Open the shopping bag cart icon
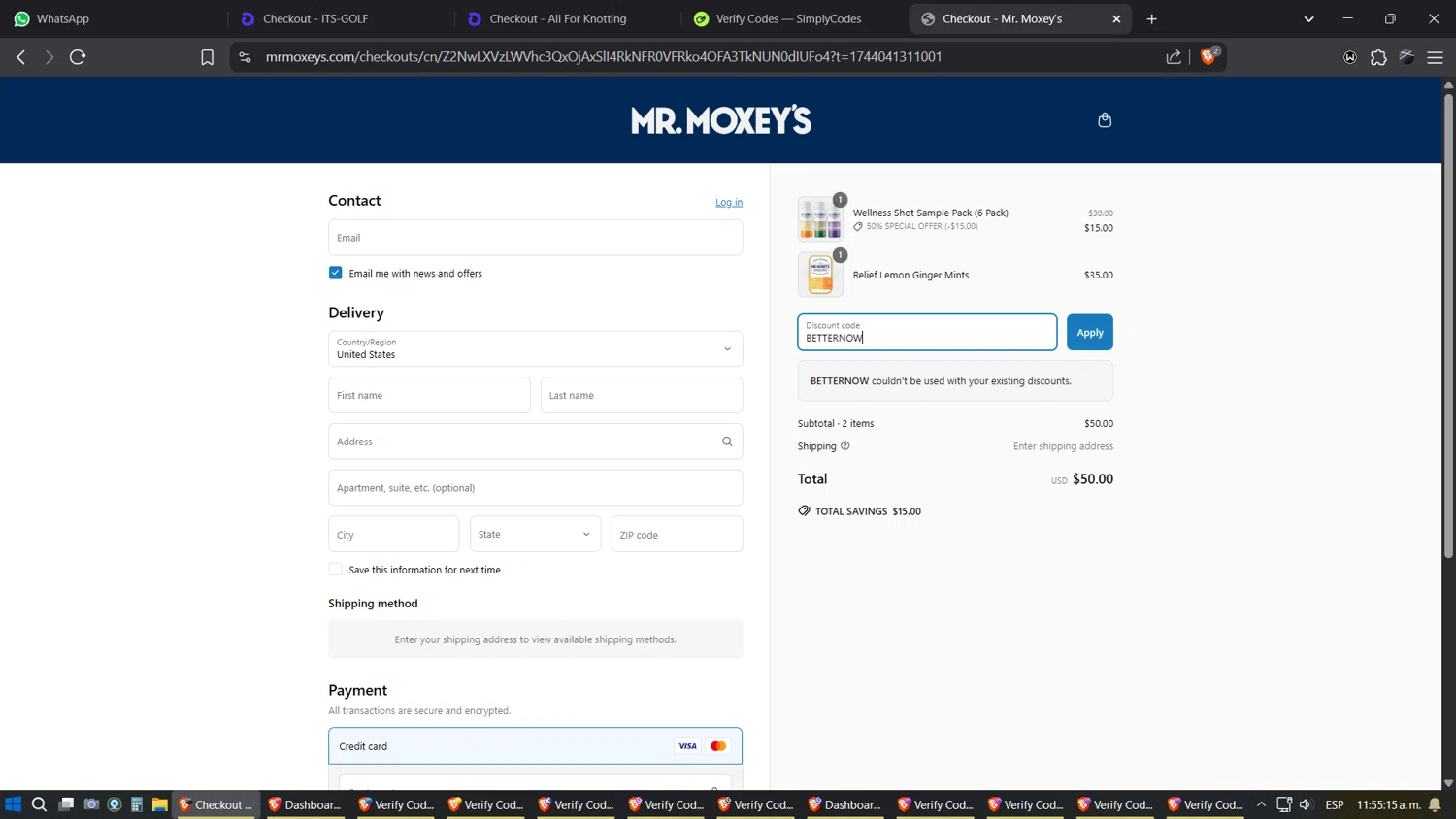Image resolution: width=1456 pixels, height=819 pixels. pos(1105,120)
